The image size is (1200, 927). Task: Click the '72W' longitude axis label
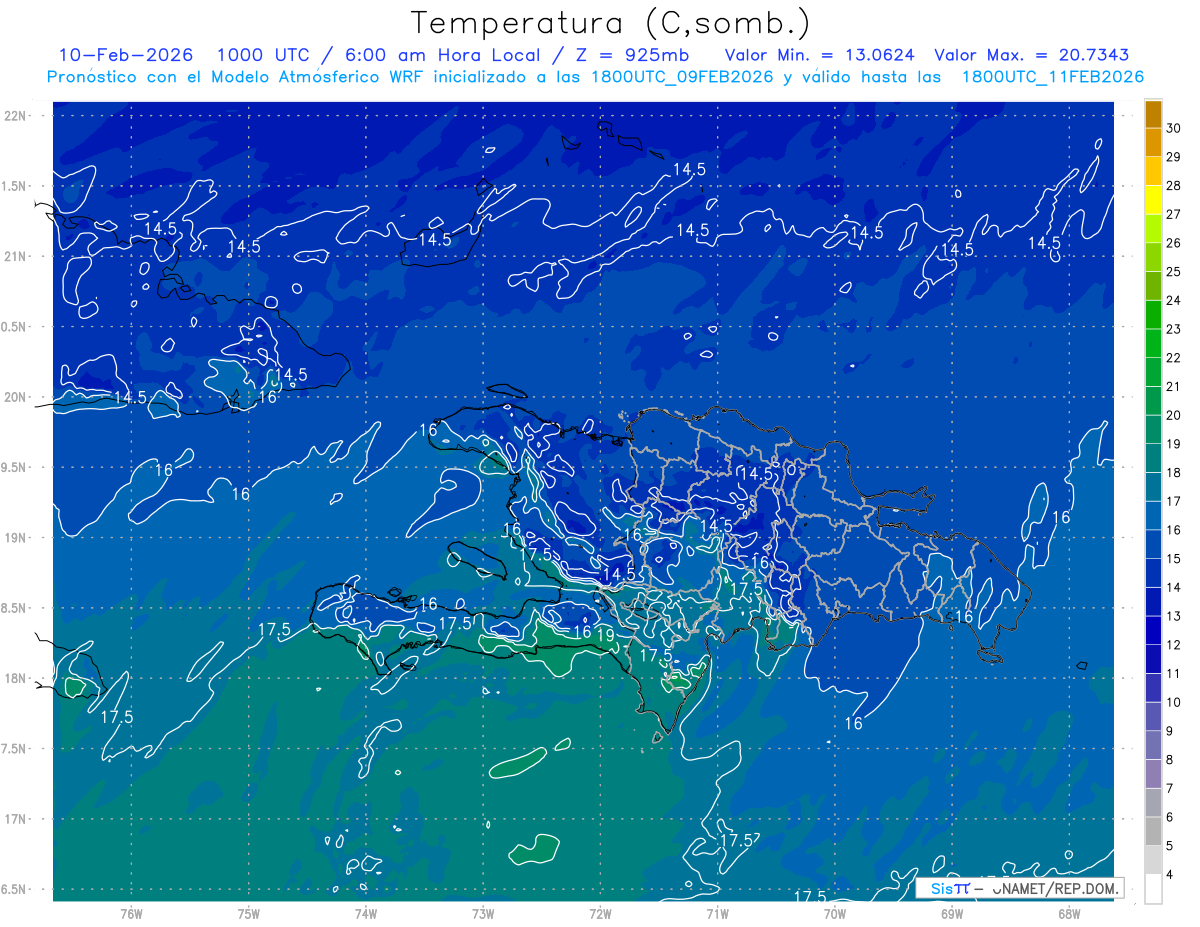point(600,912)
